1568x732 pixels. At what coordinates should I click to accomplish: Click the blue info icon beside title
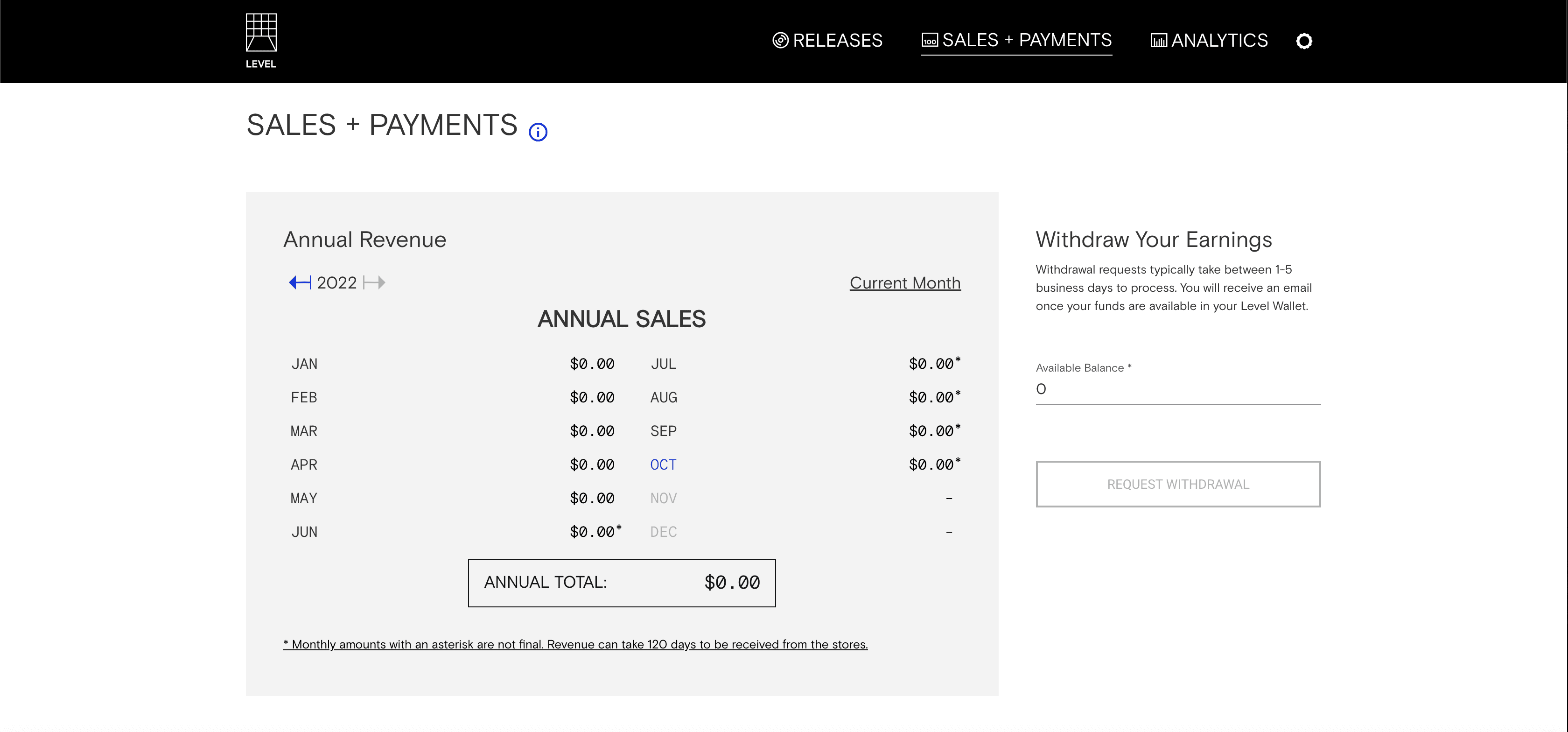(x=538, y=132)
